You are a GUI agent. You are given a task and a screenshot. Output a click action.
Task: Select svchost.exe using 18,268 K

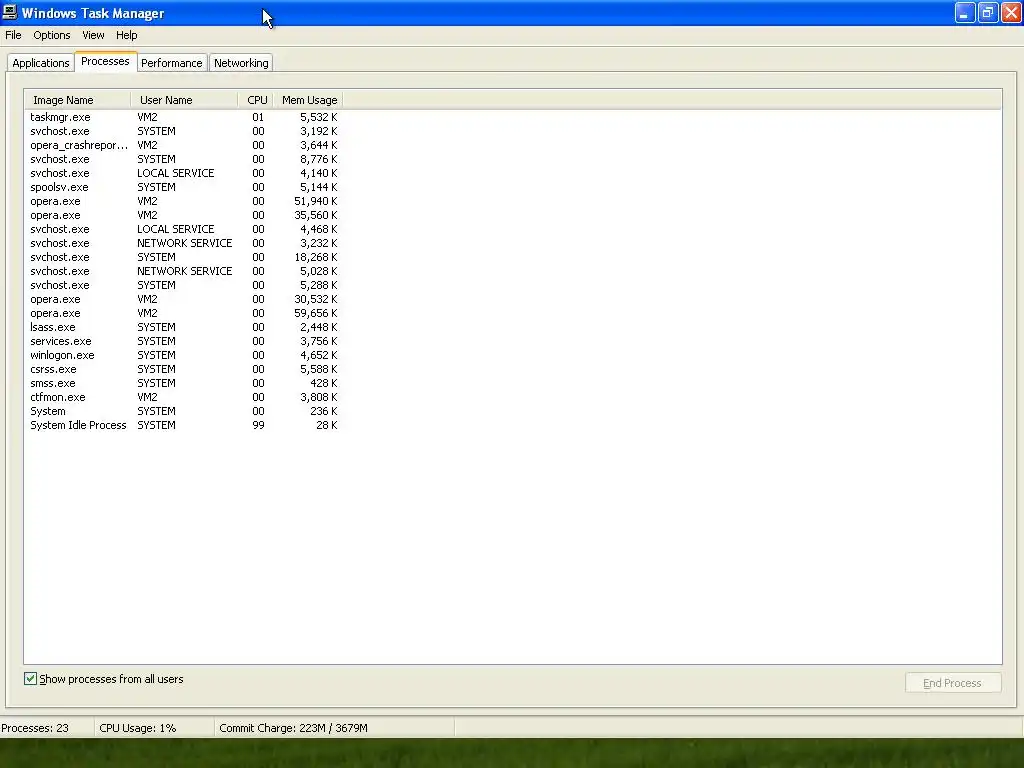[x=184, y=257]
